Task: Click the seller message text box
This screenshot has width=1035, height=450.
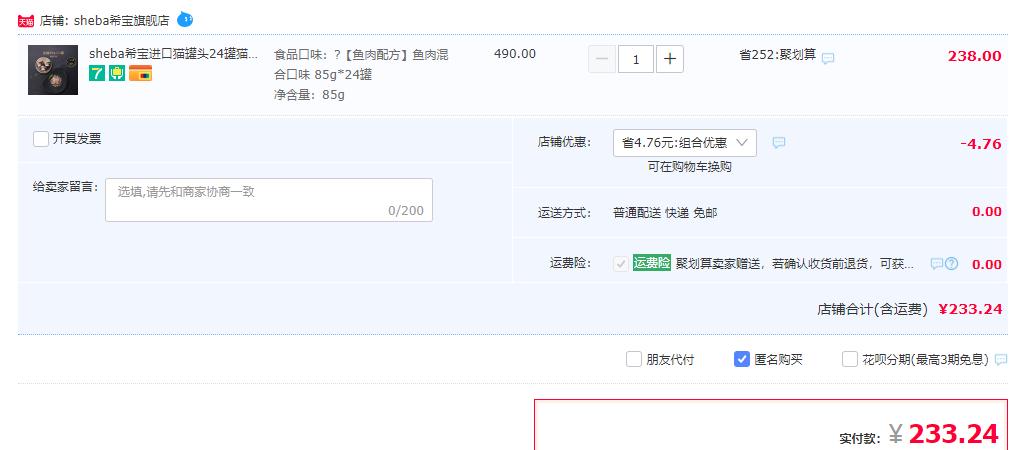Action: [x=269, y=200]
